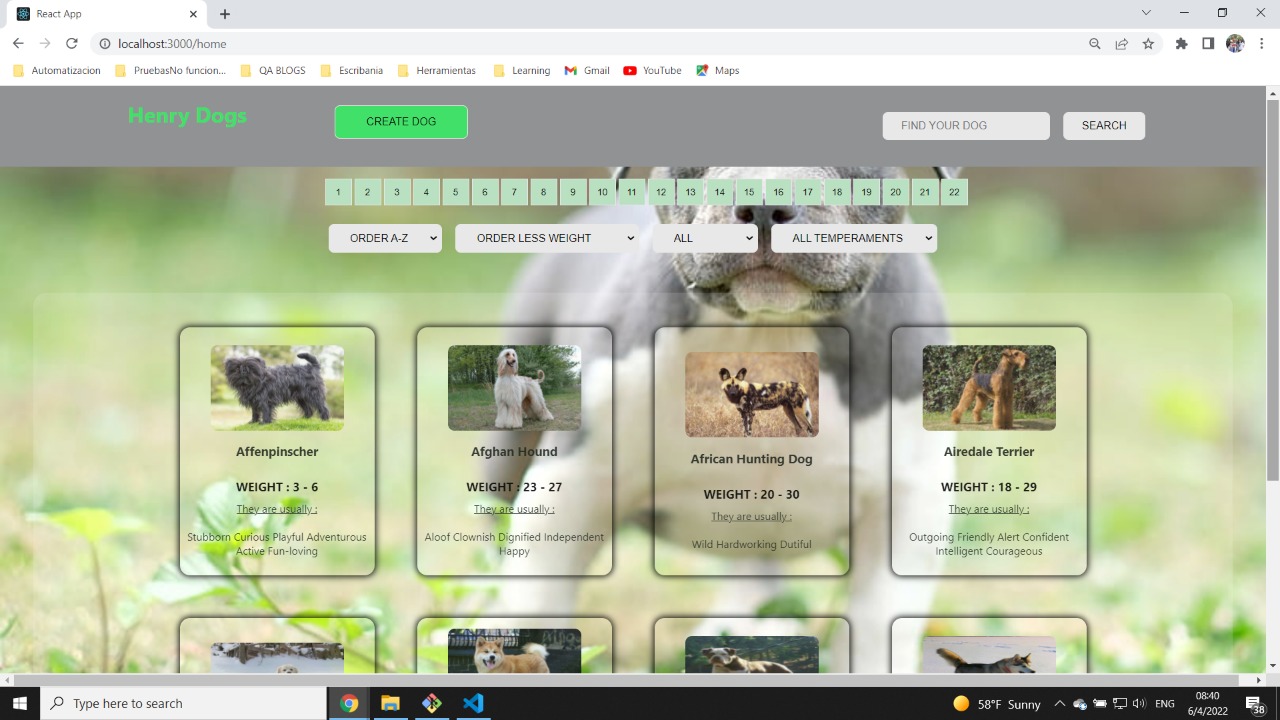The image size is (1280, 720).
Task: Open the ORDER LESS WEIGHT dropdown
Action: (546, 238)
